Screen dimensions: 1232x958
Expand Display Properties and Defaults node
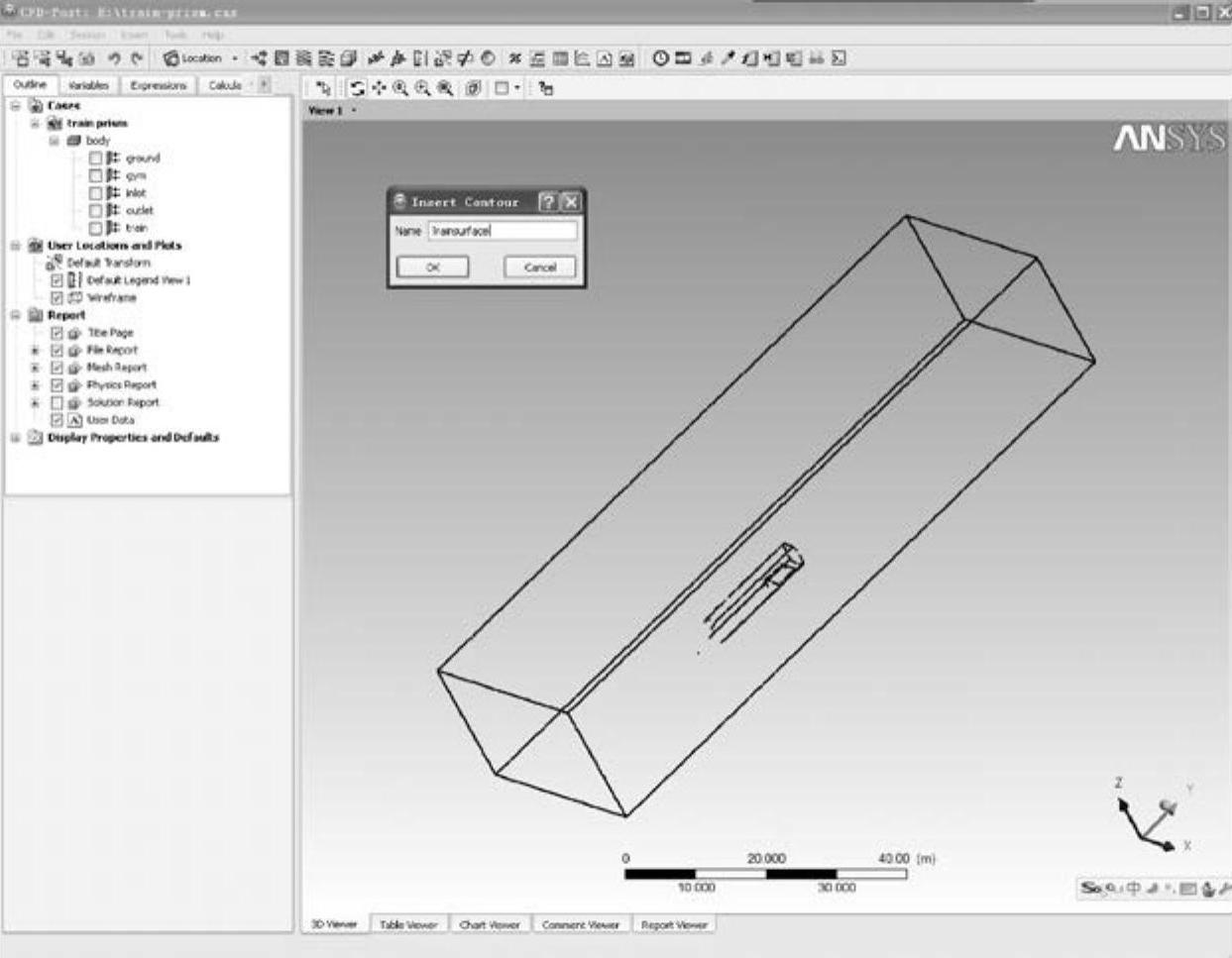click(16, 438)
